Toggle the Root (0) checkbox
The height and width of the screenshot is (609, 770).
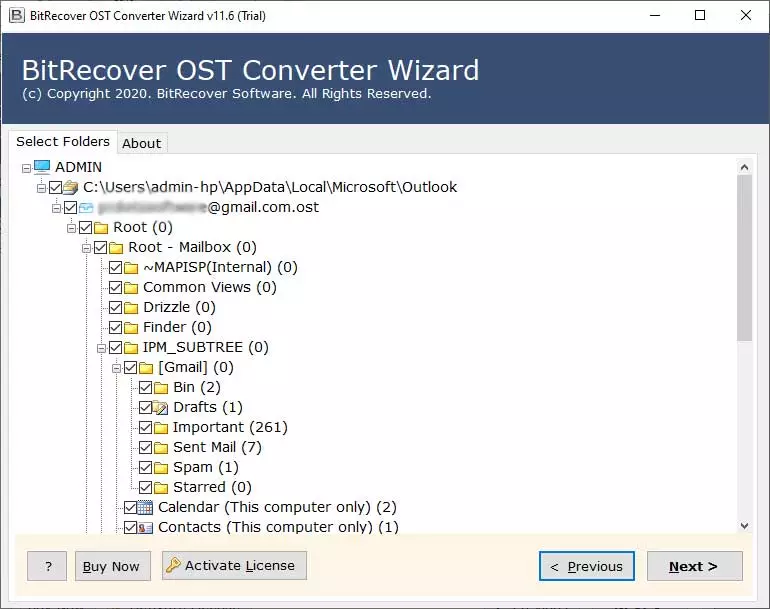[x=85, y=227]
